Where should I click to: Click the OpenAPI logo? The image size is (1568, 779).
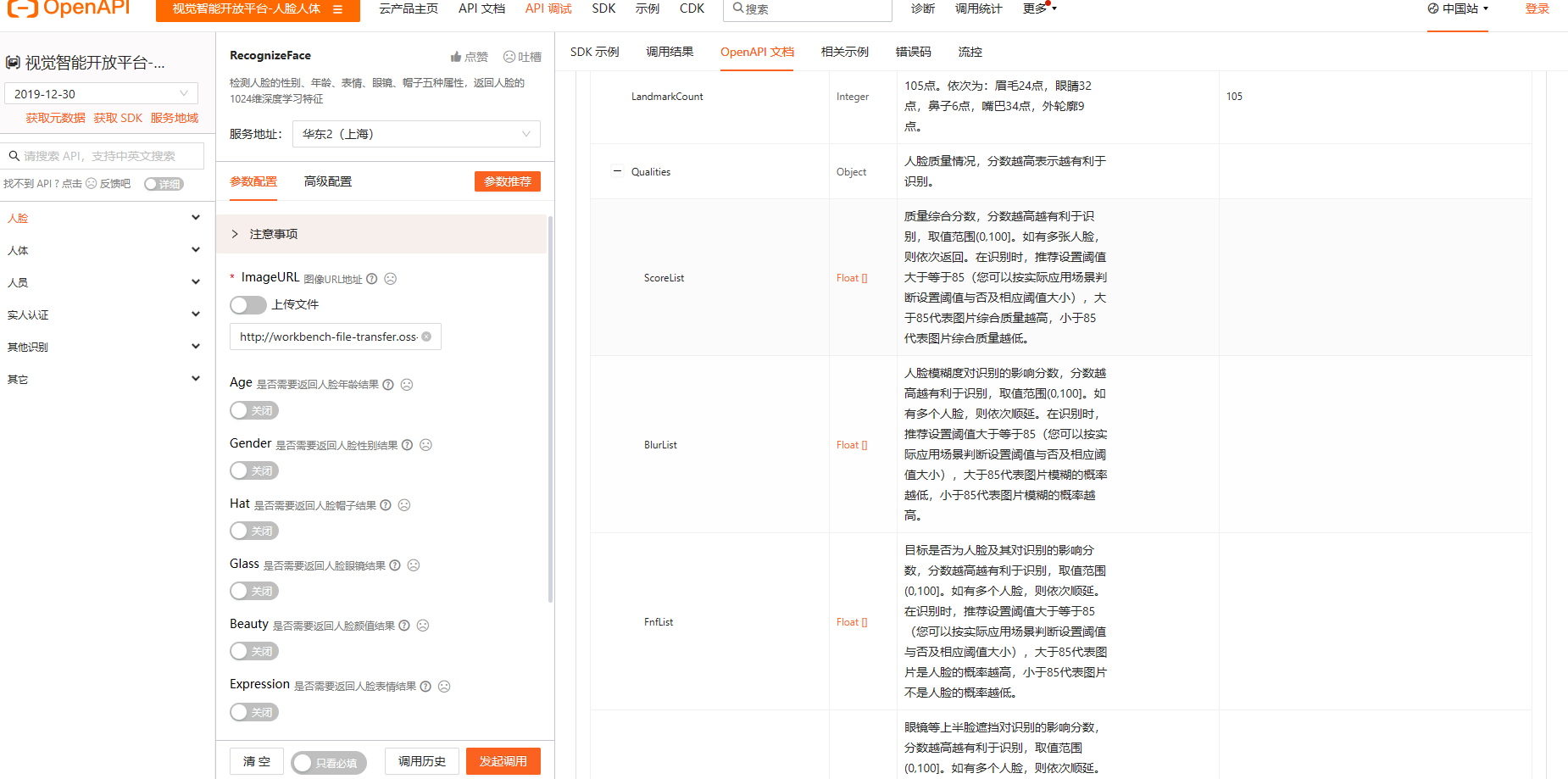(x=69, y=8)
